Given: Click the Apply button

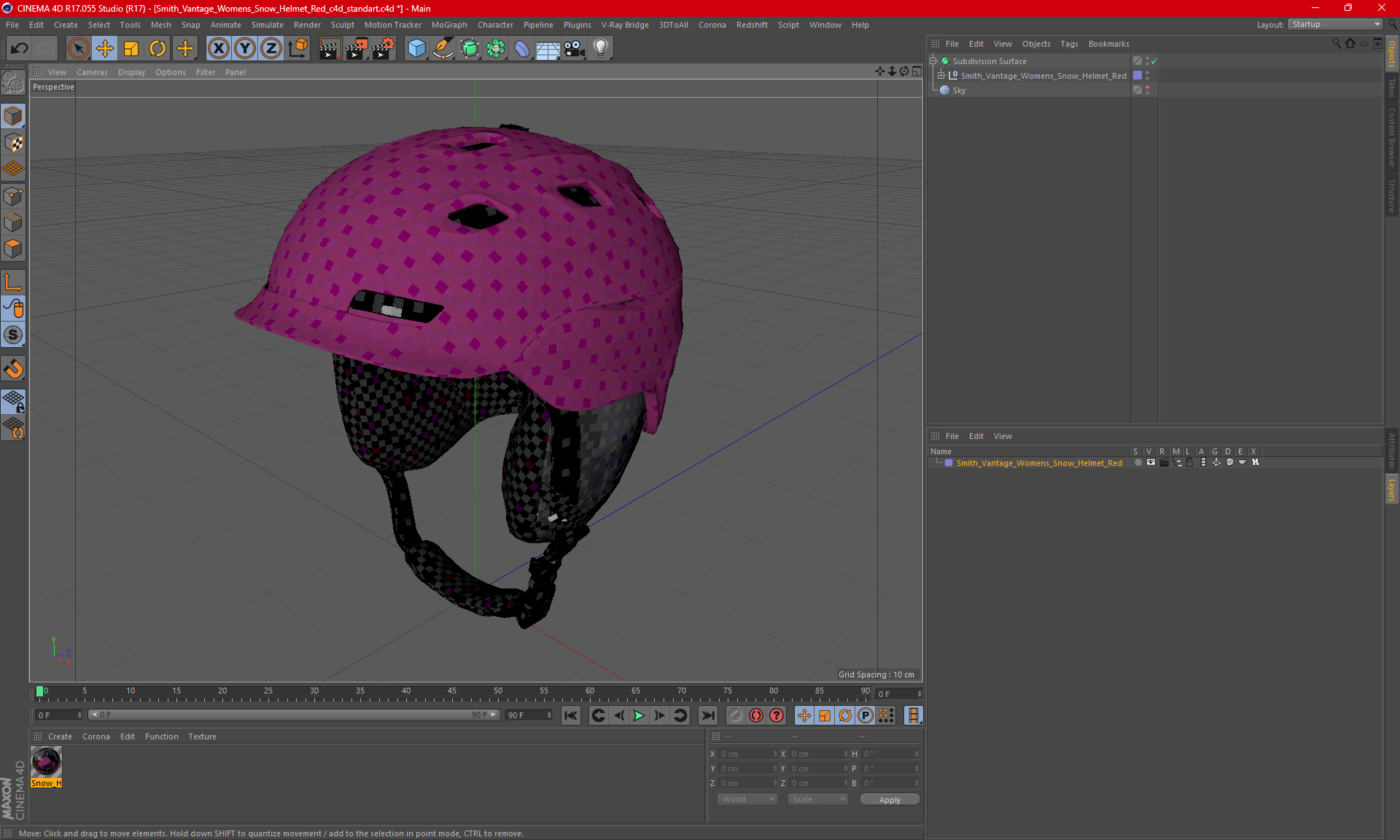Looking at the screenshot, I should (890, 800).
